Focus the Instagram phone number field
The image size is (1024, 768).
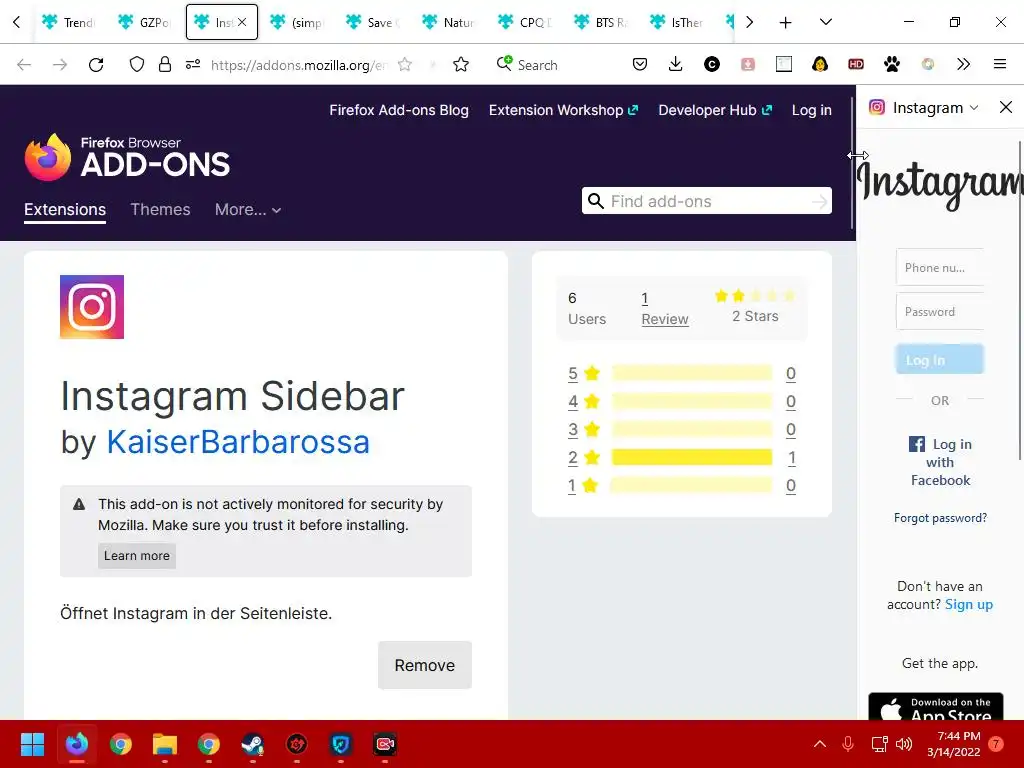940,267
